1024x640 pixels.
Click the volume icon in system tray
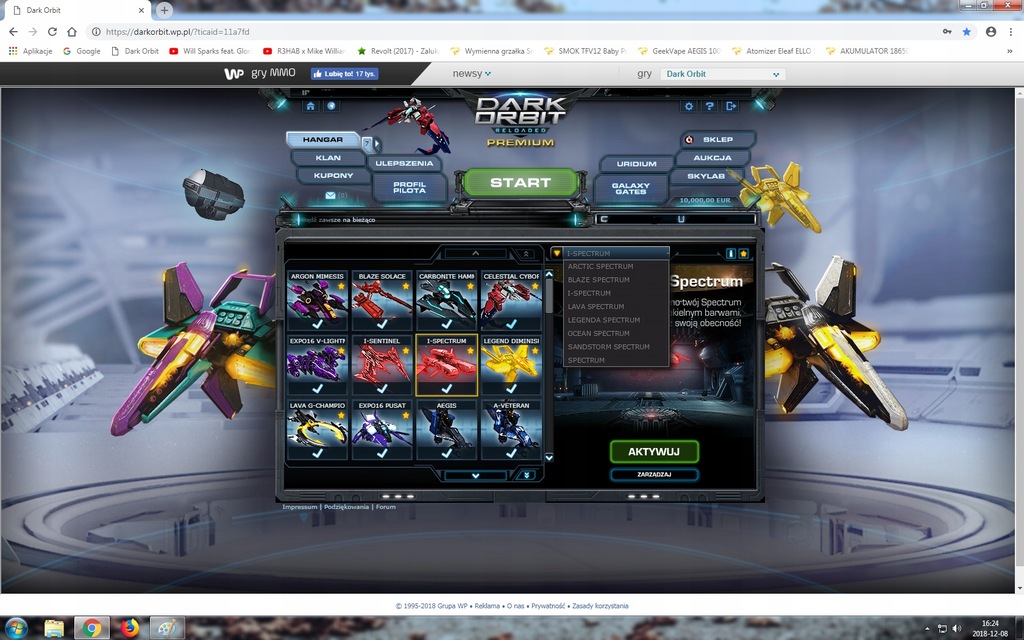coord(957,629)
